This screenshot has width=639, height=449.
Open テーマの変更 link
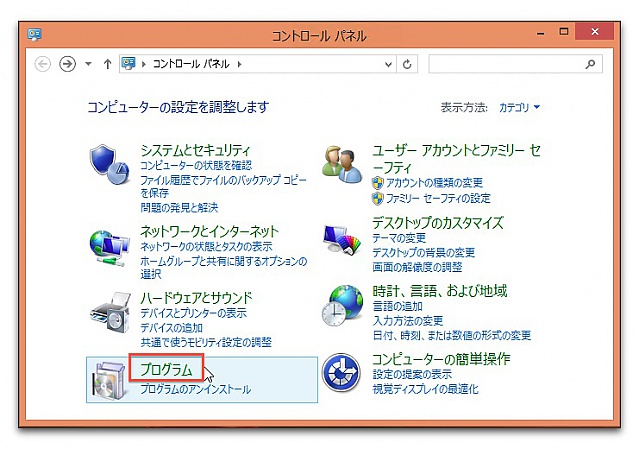399,238
